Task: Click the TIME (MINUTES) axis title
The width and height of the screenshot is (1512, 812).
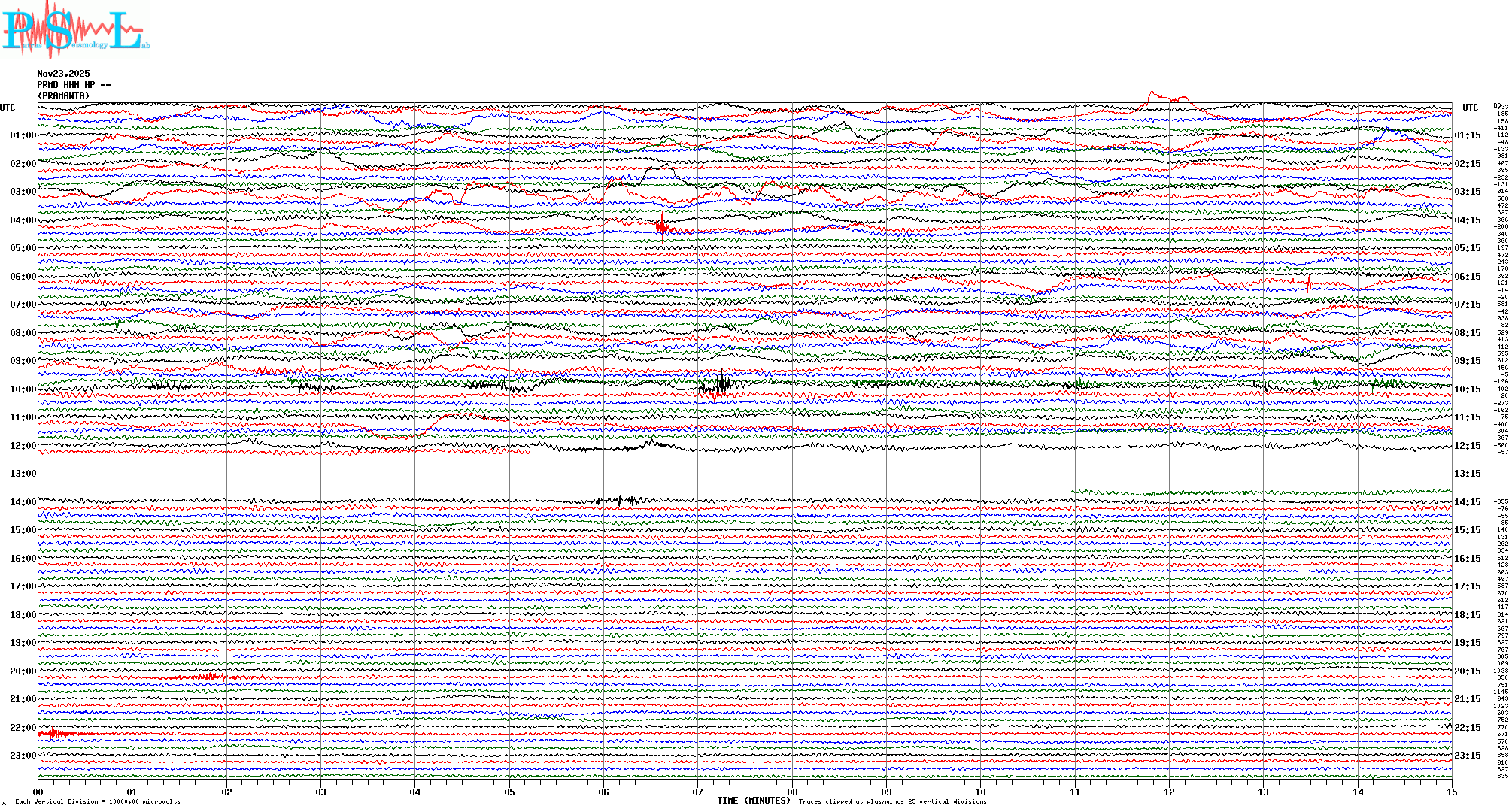Action: [x=754, y=801]
